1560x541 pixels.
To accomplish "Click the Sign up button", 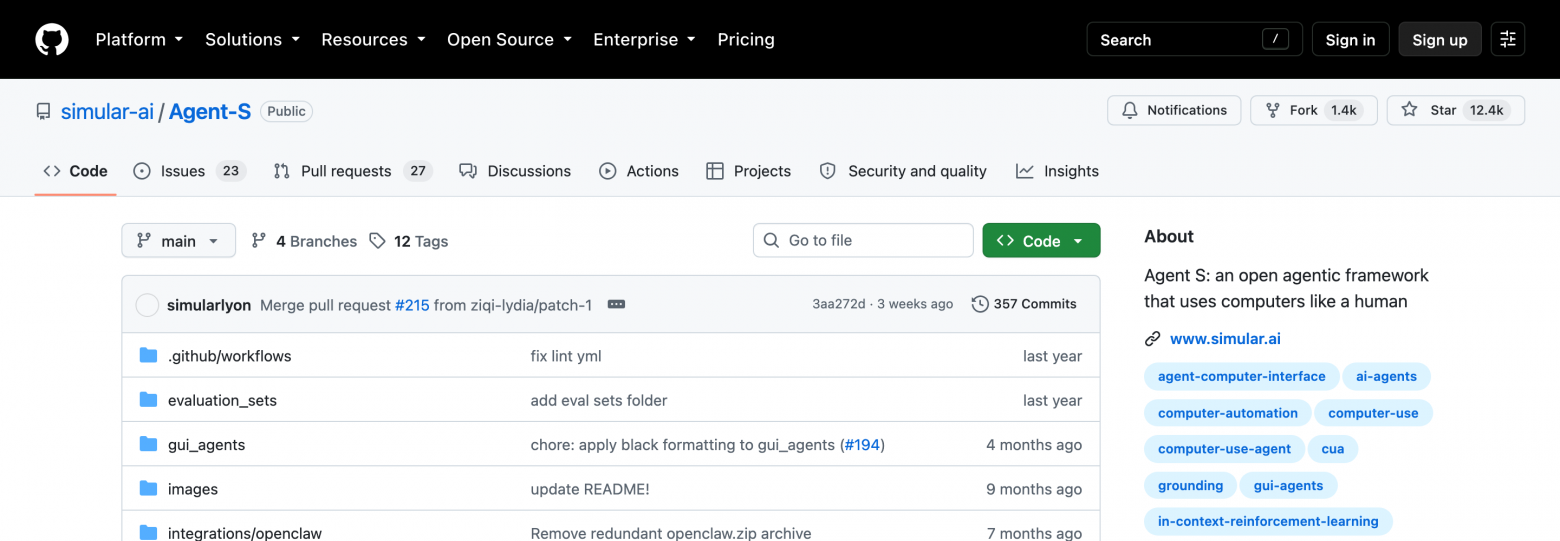I will (1440, 40).
